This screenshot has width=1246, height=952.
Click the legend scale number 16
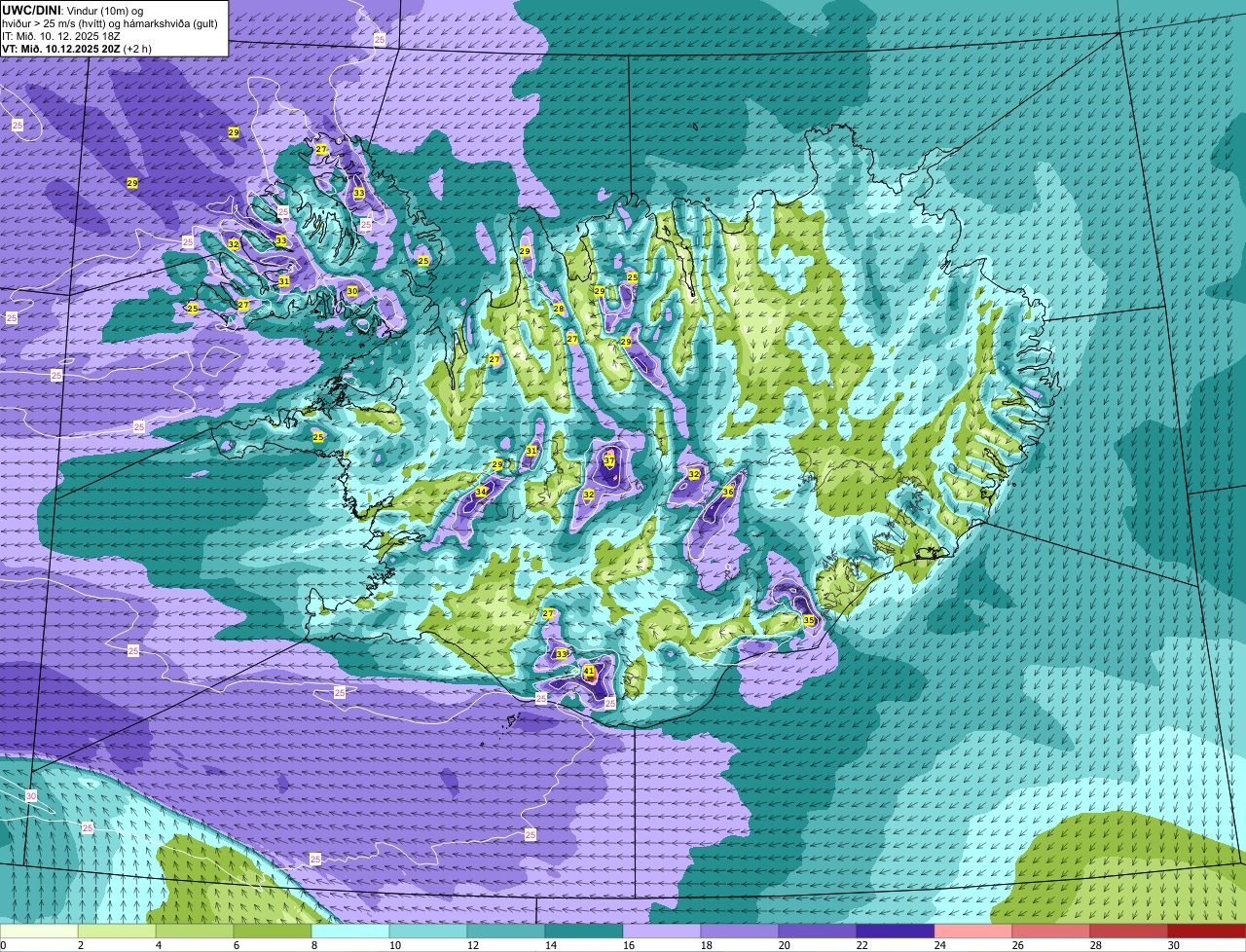(629, 945)
